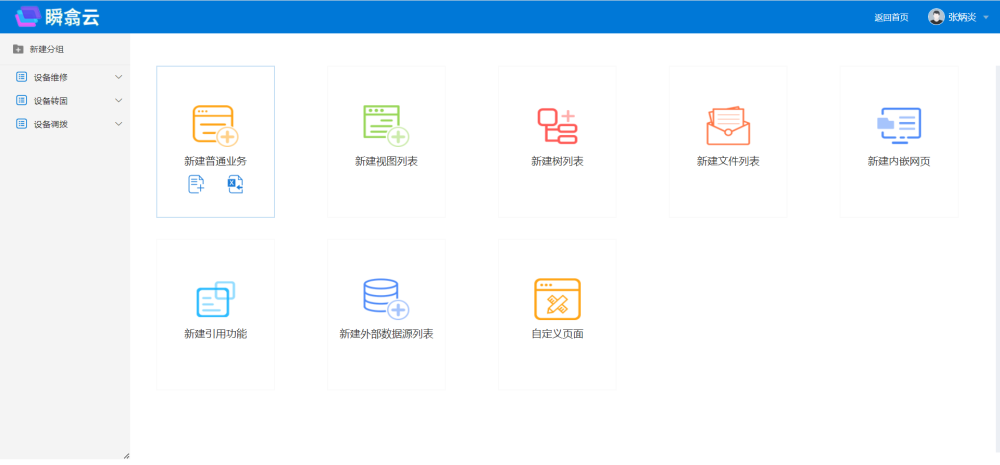
Task: Click the 新建分组 button
Action: point(40,49)
